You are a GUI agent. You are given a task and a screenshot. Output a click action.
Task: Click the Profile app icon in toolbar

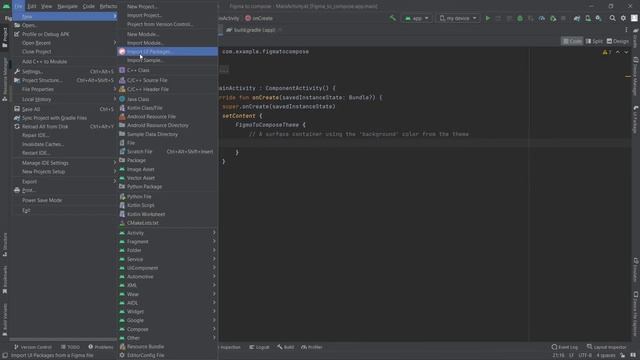(542, 18)
